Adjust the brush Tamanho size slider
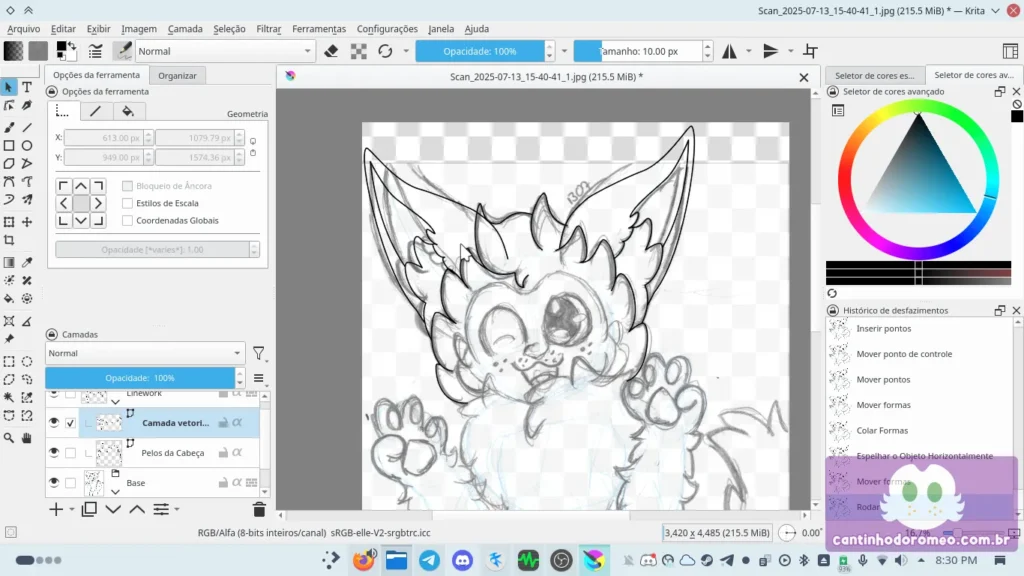The image size is (1024, 576). click(x=638, y=51)
